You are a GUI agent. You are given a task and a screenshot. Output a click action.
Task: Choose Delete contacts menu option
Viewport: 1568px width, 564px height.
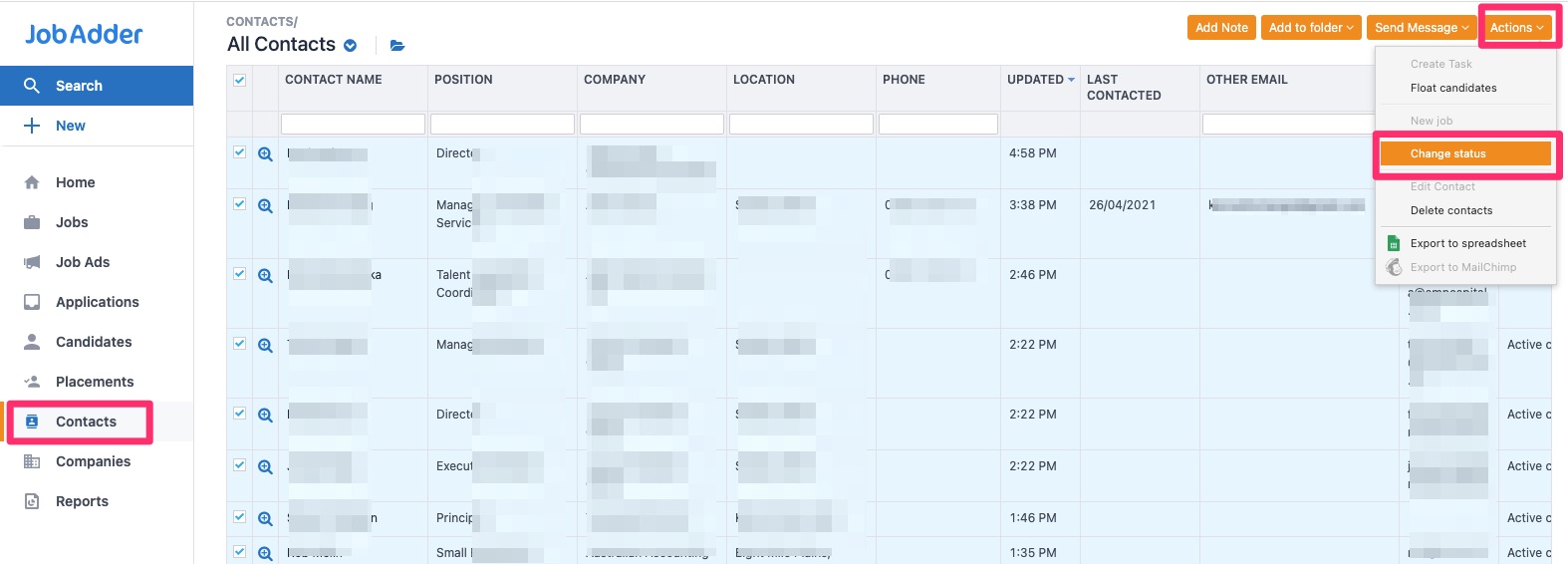coord(1450,210)
